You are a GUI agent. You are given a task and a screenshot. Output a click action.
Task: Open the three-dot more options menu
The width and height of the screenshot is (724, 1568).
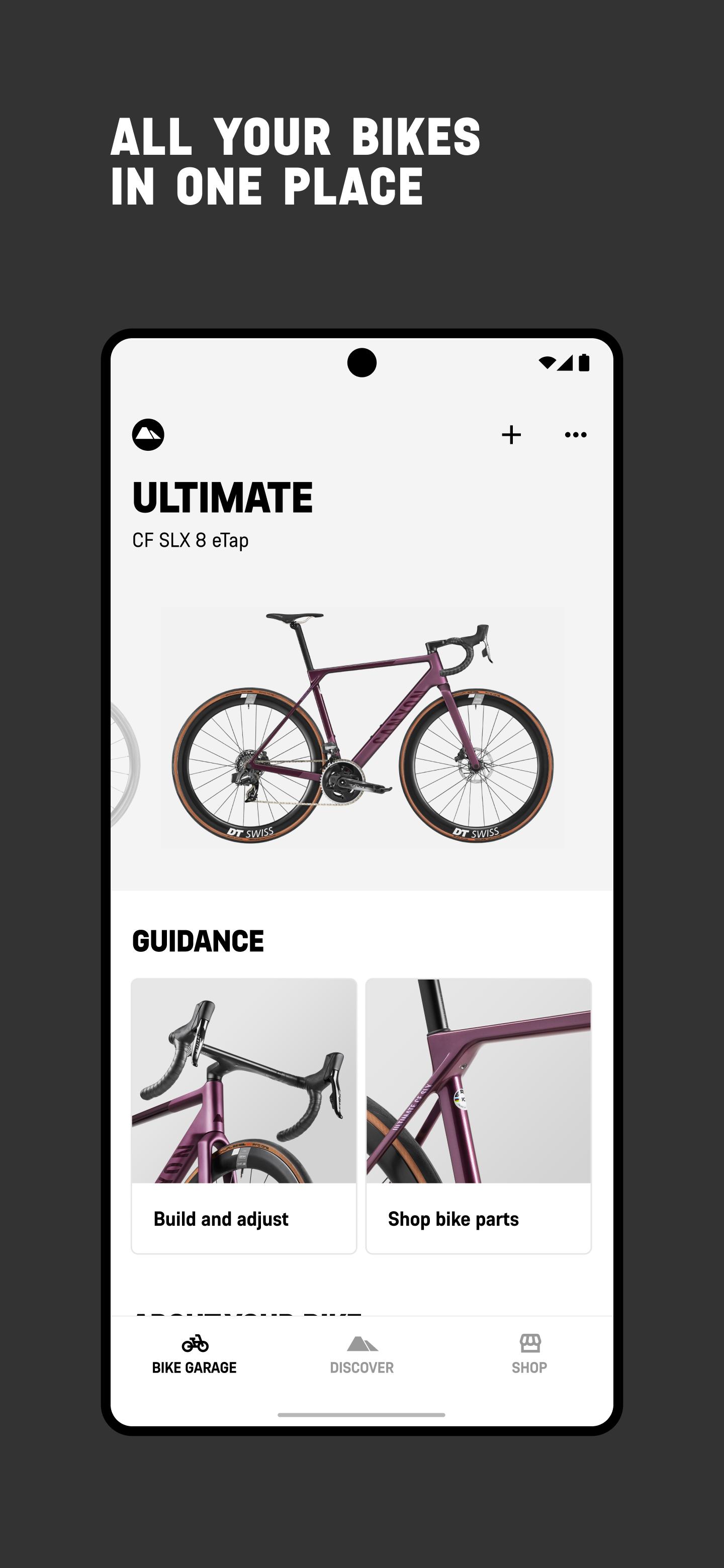point(575,435)
